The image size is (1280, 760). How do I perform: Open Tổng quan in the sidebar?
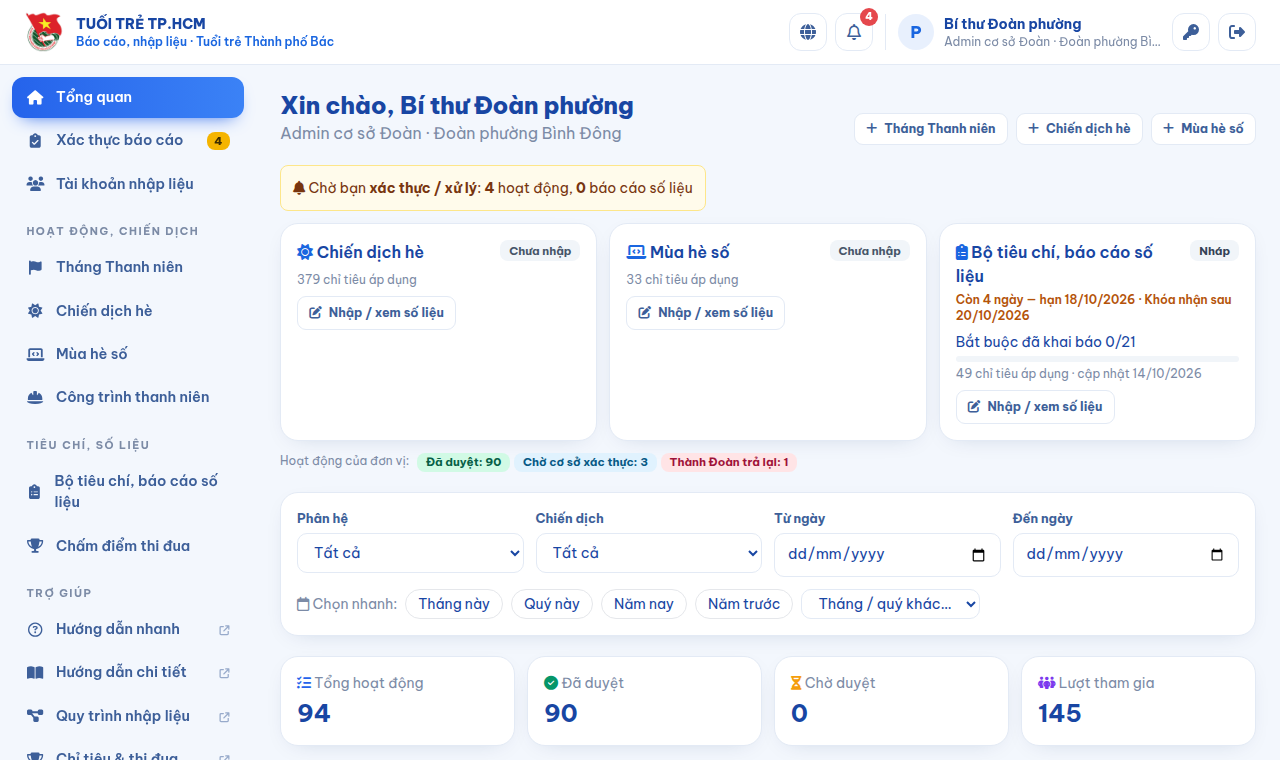point(128,97)
